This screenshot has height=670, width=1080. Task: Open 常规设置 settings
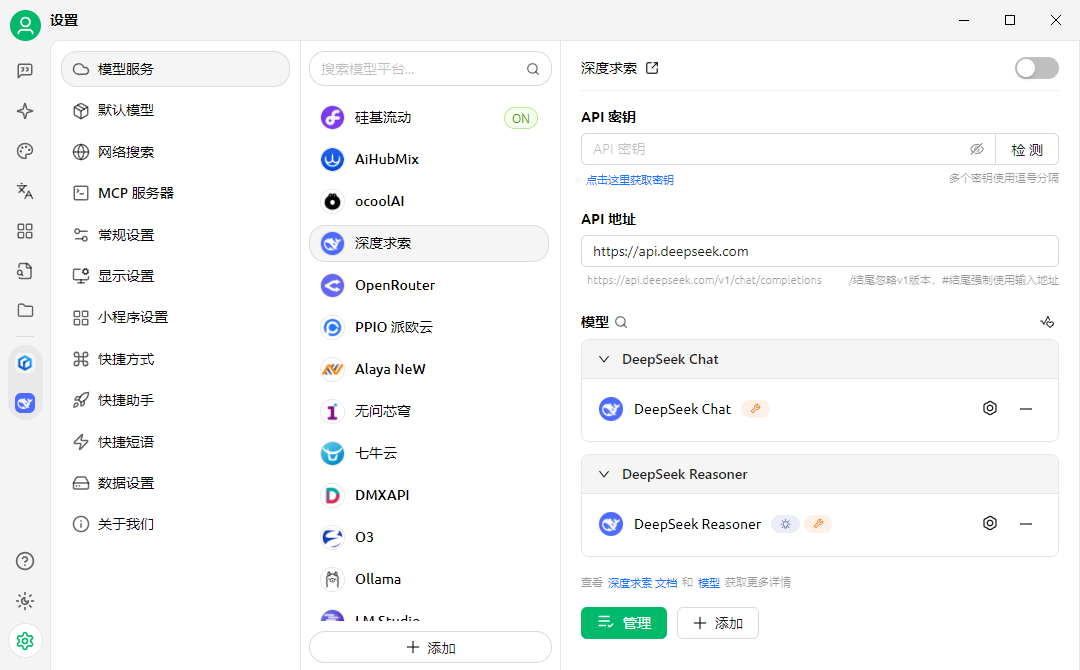pyautogui.click(x=176, y=235)
